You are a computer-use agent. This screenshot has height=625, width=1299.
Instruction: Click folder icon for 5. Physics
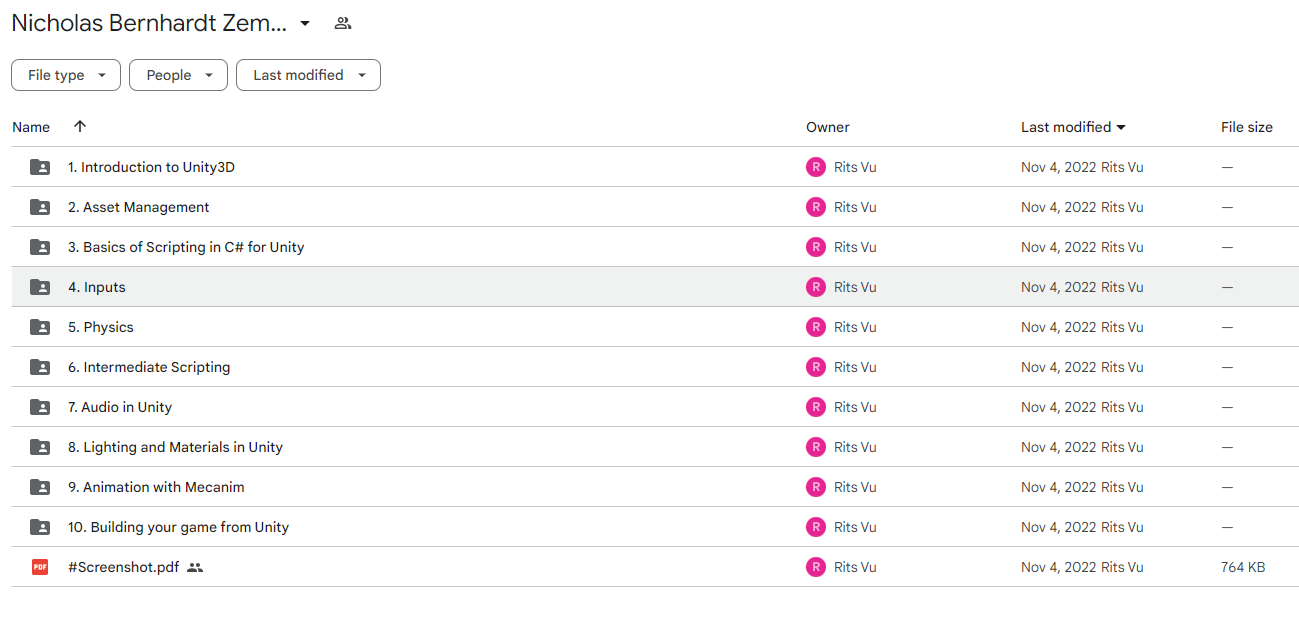pyautogui.click(x=40, y=327)
